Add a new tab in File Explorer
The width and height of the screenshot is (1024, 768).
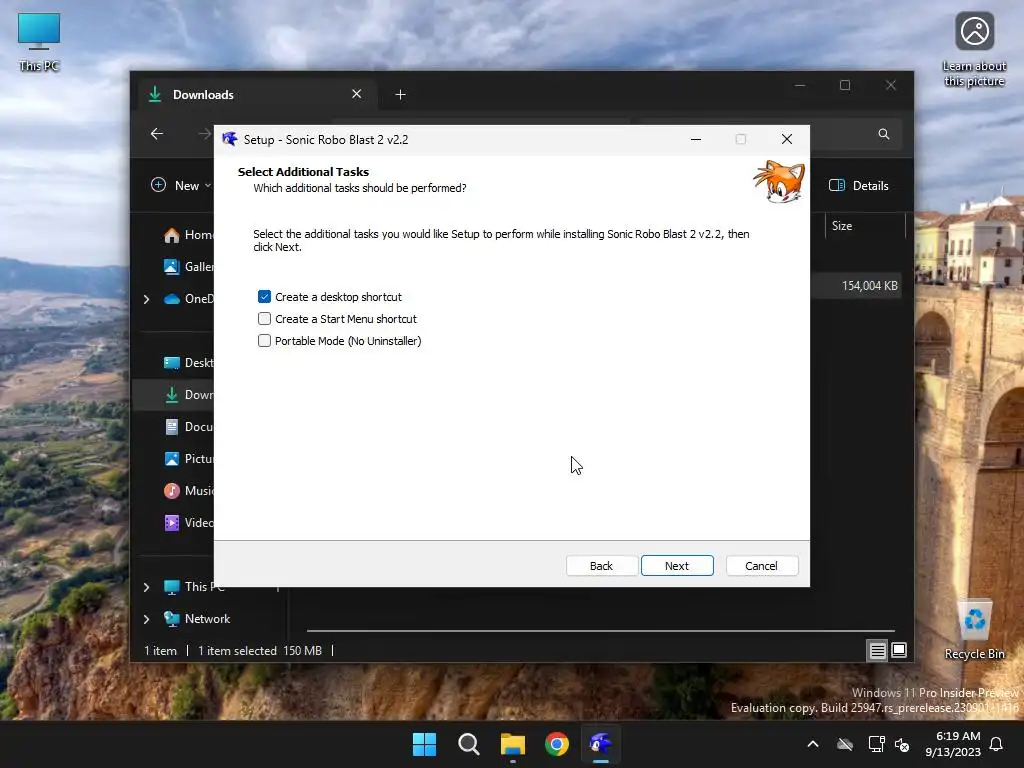[400, 95]
